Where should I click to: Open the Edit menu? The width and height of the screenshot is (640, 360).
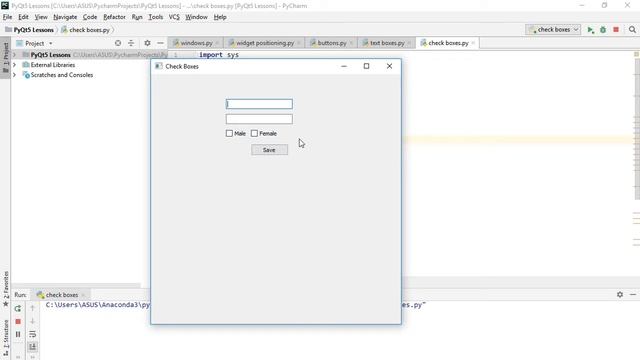click(23, 17)
